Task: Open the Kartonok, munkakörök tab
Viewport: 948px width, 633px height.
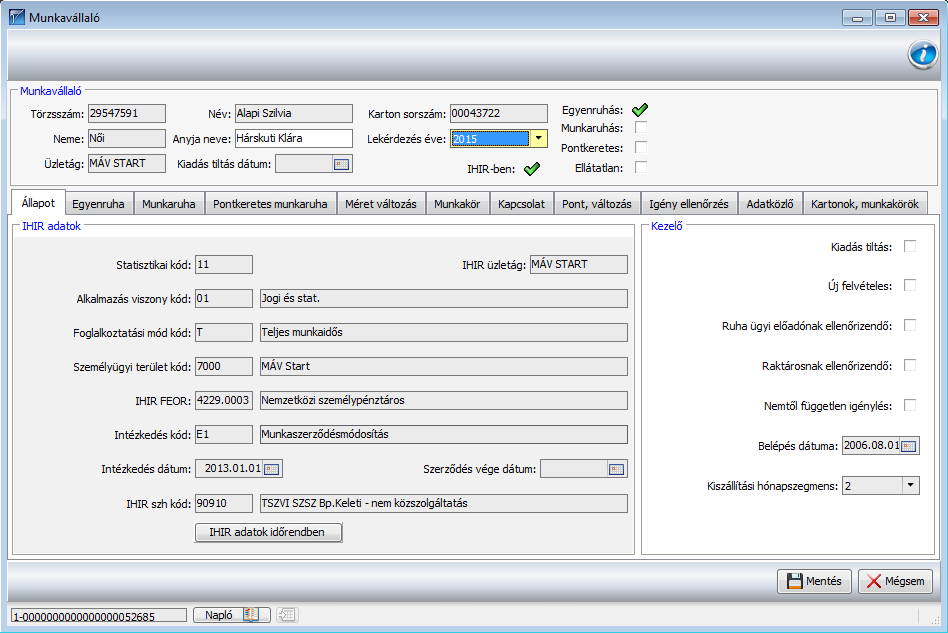Action: (865, 204)
